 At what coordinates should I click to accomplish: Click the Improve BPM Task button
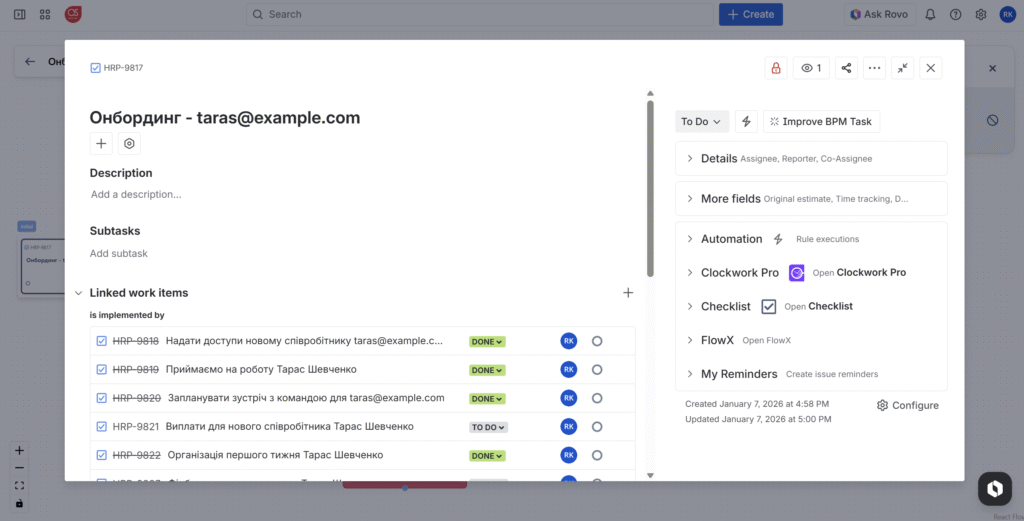coord(821,122)
